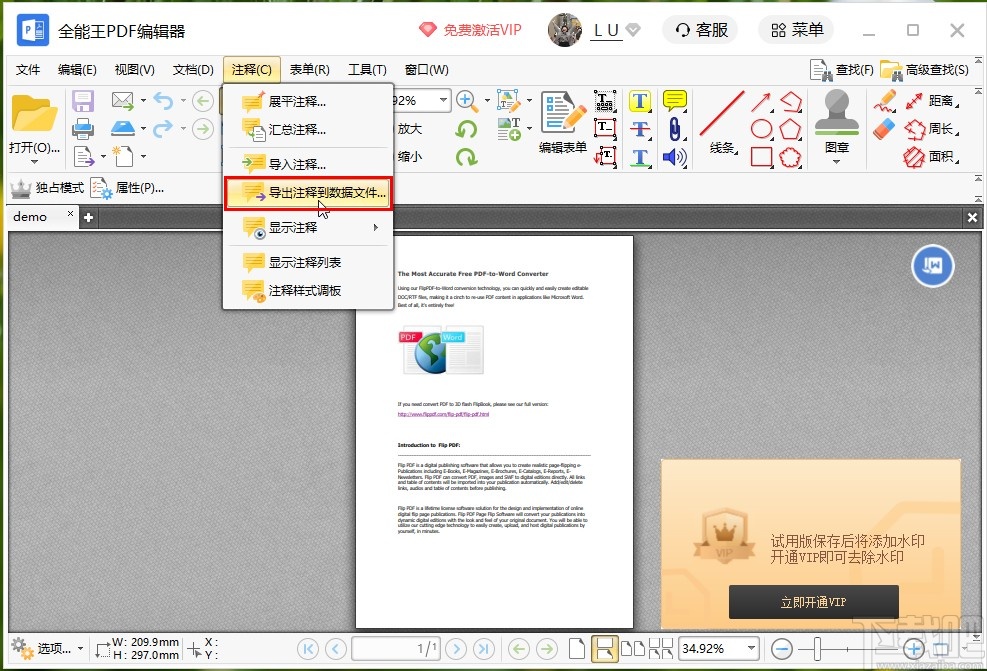
Task: Open zoom percentage dropdown in status bar
Action: click(x=751, y=648)
